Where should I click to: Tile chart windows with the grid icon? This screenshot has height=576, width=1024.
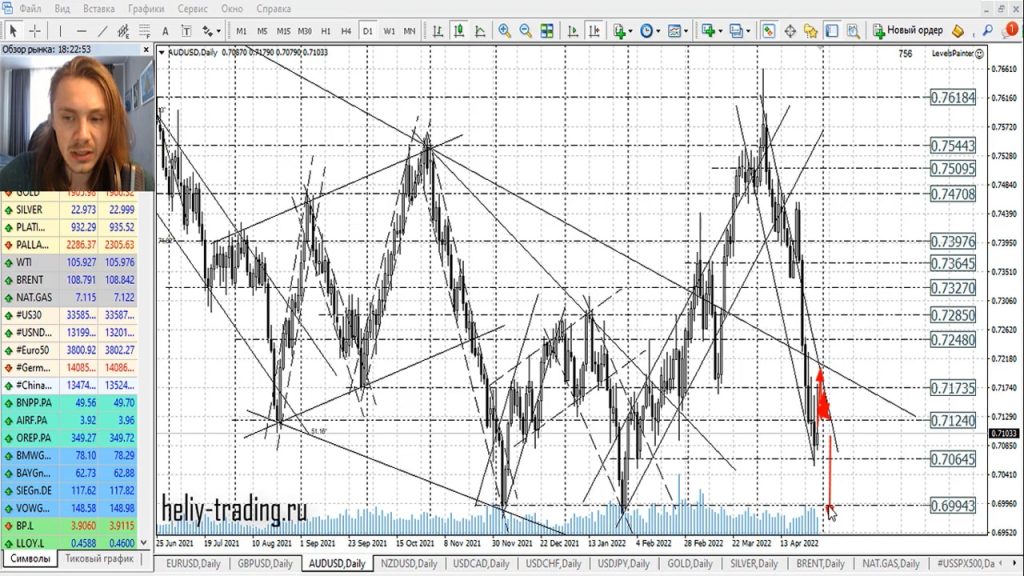(547, 31)
